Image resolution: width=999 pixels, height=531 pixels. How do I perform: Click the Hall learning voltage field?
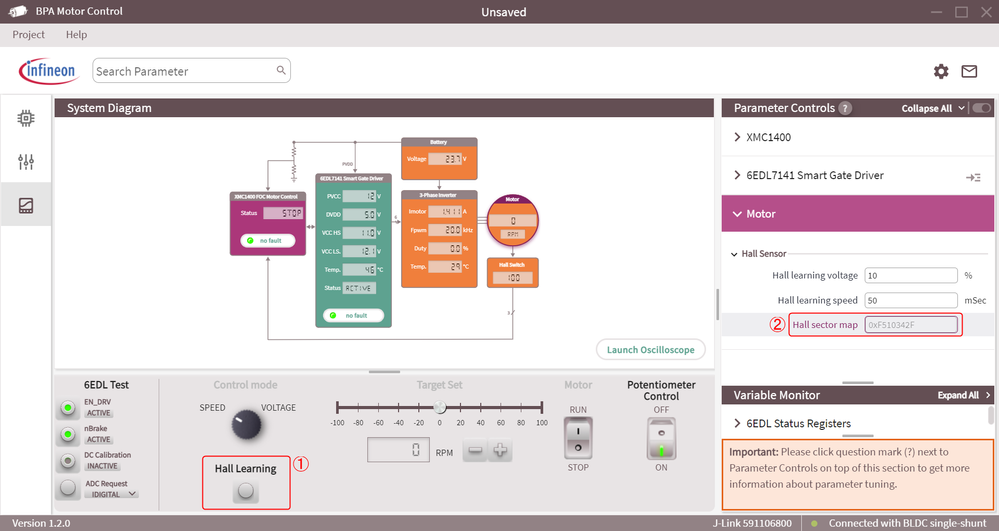point(910,275)
